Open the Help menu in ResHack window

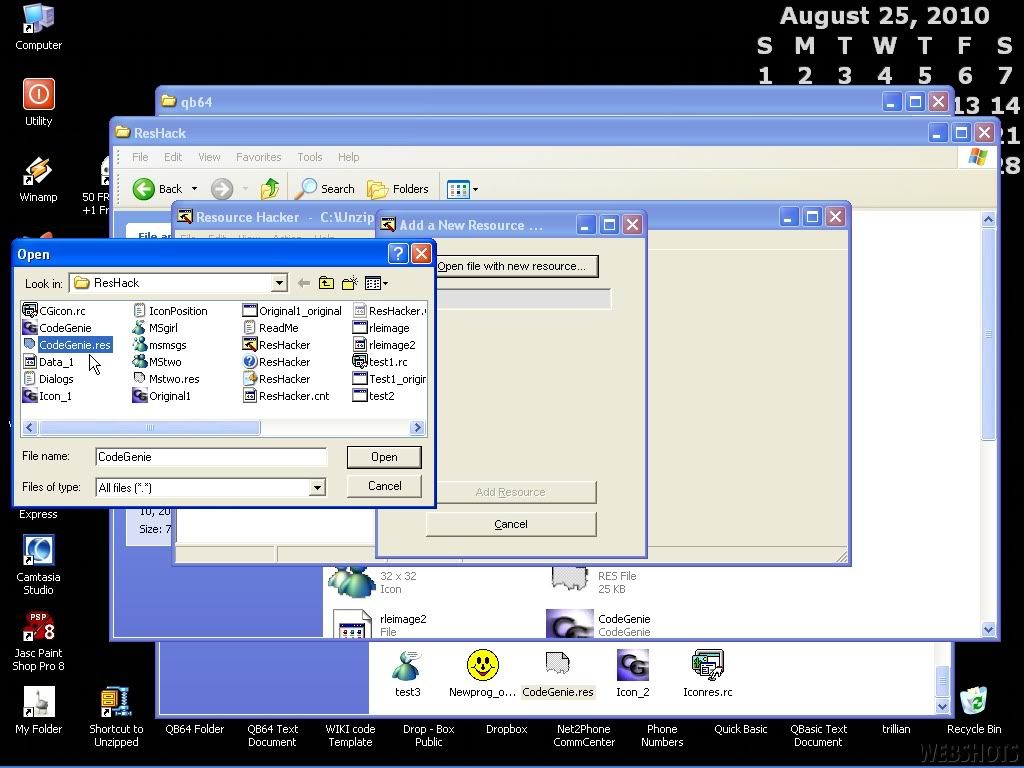tap(348, 157)
